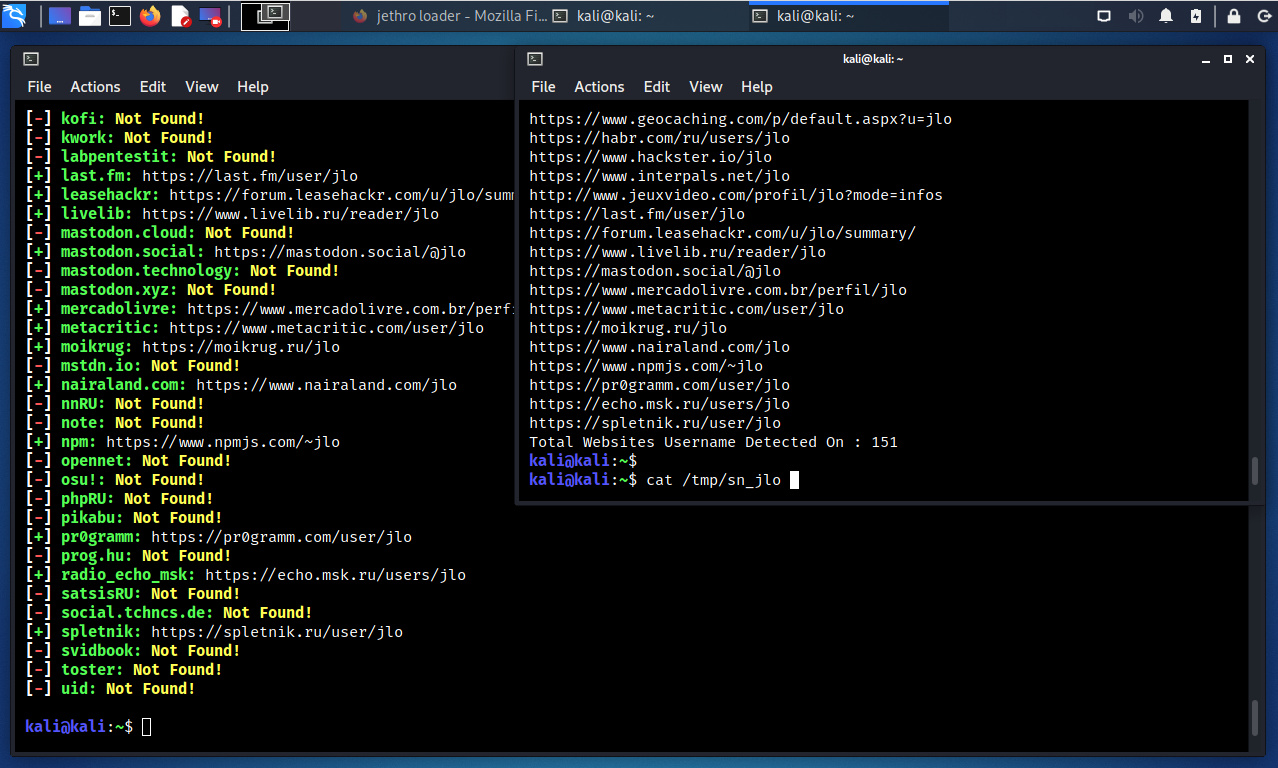This screenshot has width=1278, height=768.
Task: Click the workspace switcher thumbnail
Action: [x=265, y=16]
